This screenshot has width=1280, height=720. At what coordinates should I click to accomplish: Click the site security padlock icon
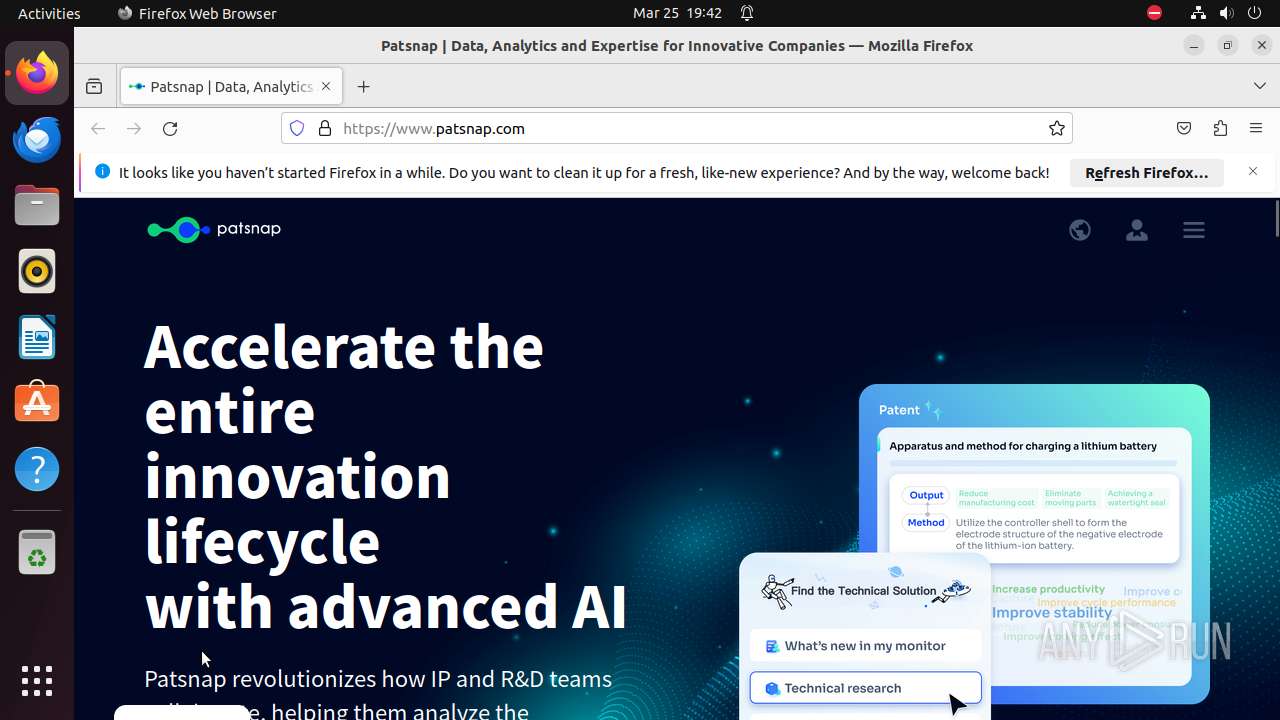[324, 128]
